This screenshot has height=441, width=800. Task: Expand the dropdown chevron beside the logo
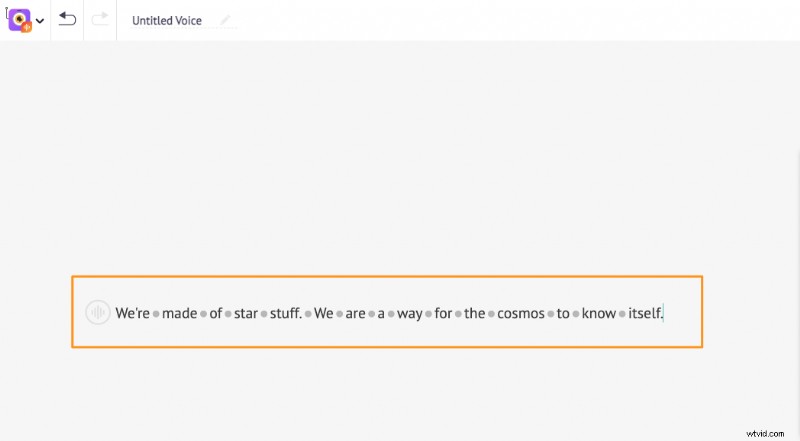pyautogui.click(x=40, y=21)
